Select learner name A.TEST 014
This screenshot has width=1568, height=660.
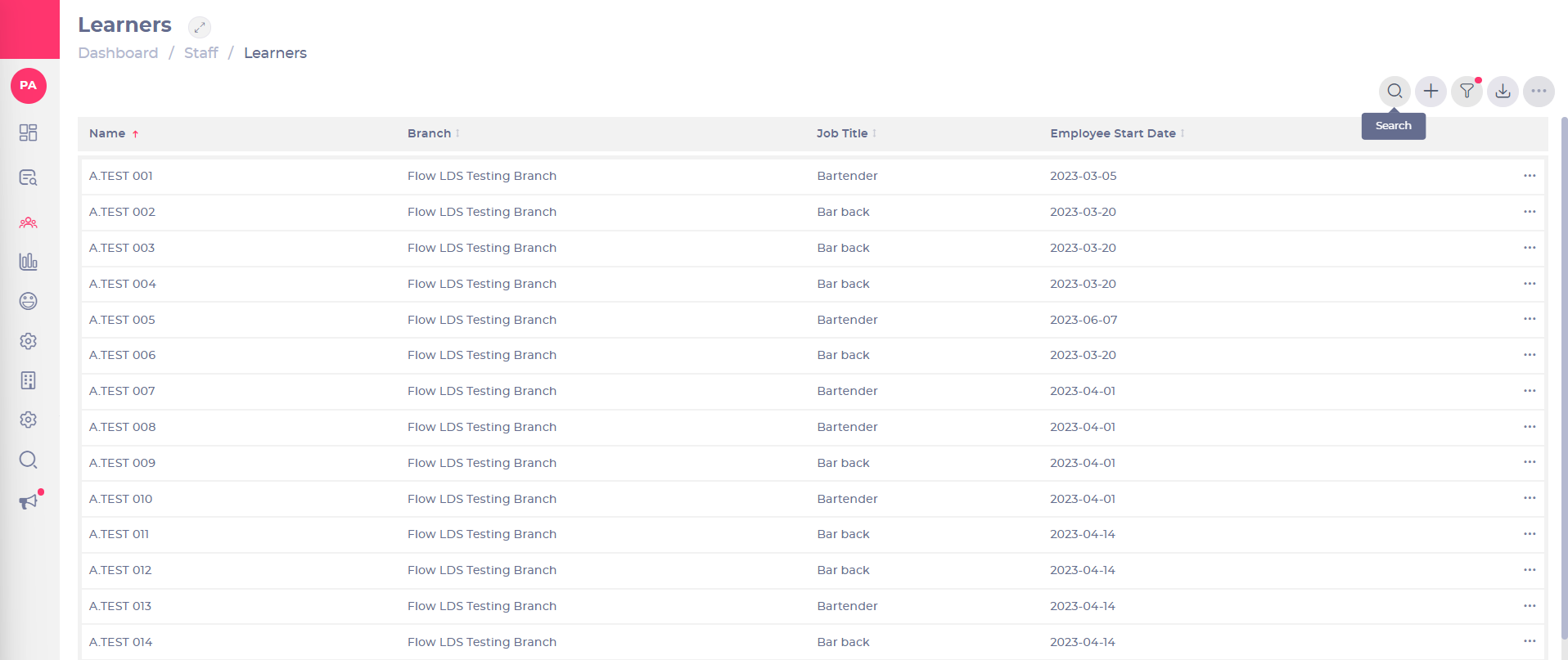pyautogui.click(x=120, y=642)
